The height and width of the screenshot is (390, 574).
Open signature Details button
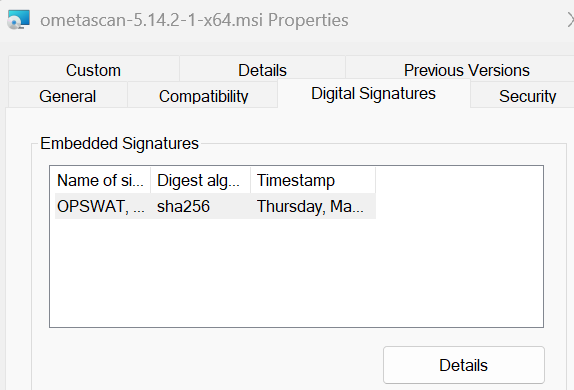(464, 365)
